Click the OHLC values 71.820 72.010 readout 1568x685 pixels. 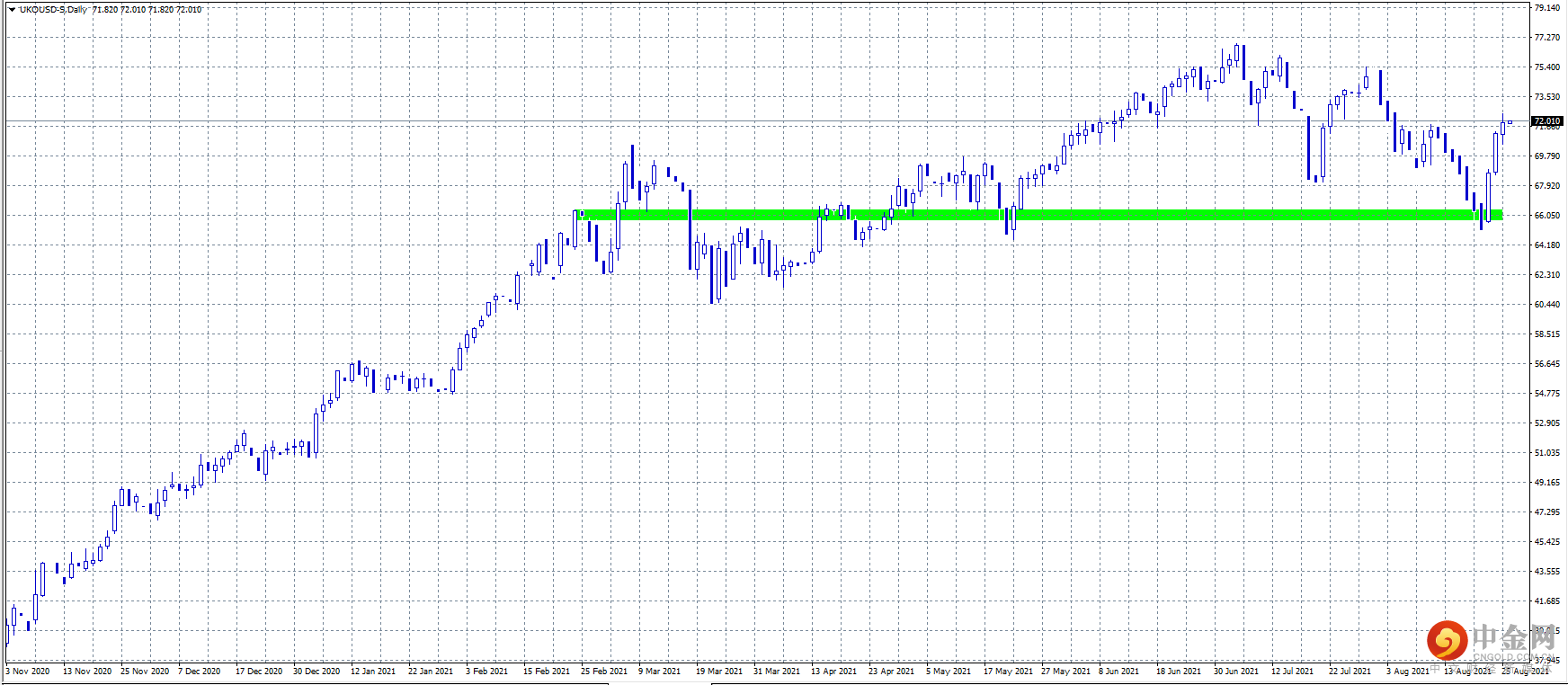tap(147, 10)
